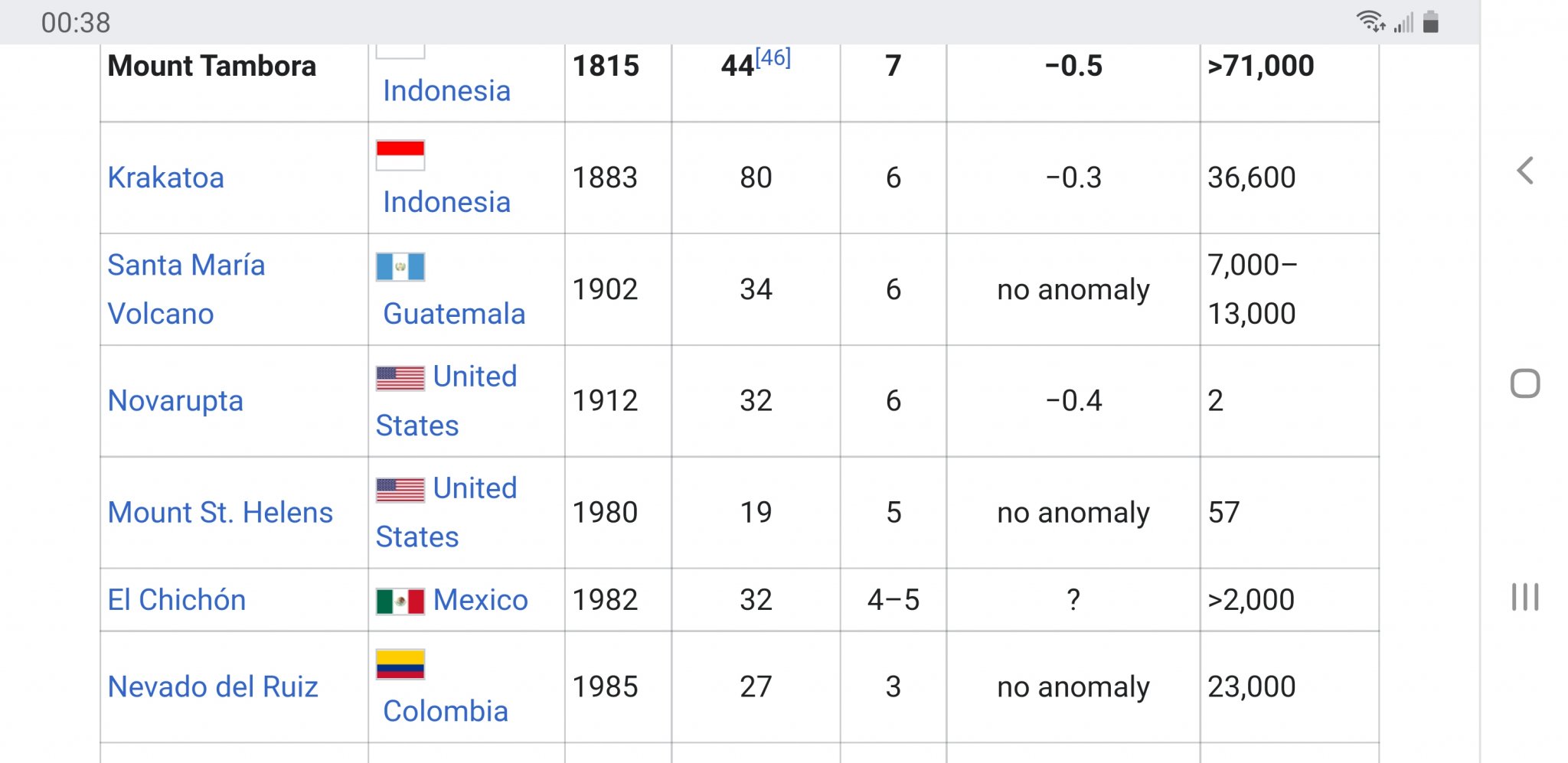Tap the Android back navigation arrow
The height and width of the screenshot is (763, 1568).
[x=1525, y=171]
